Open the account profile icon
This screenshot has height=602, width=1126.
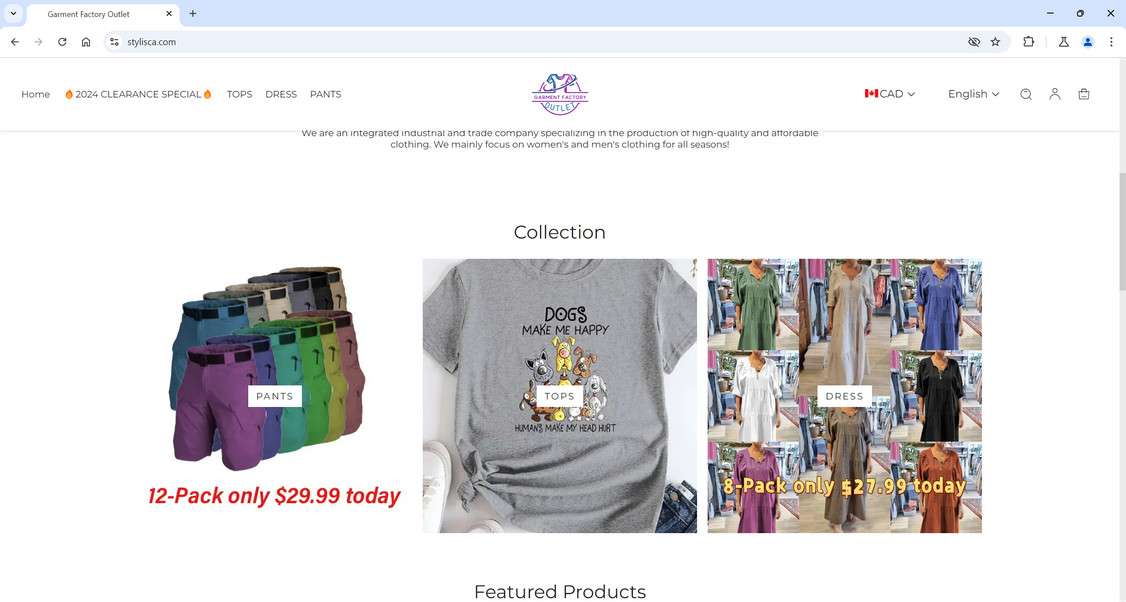tap(1055, 94)
